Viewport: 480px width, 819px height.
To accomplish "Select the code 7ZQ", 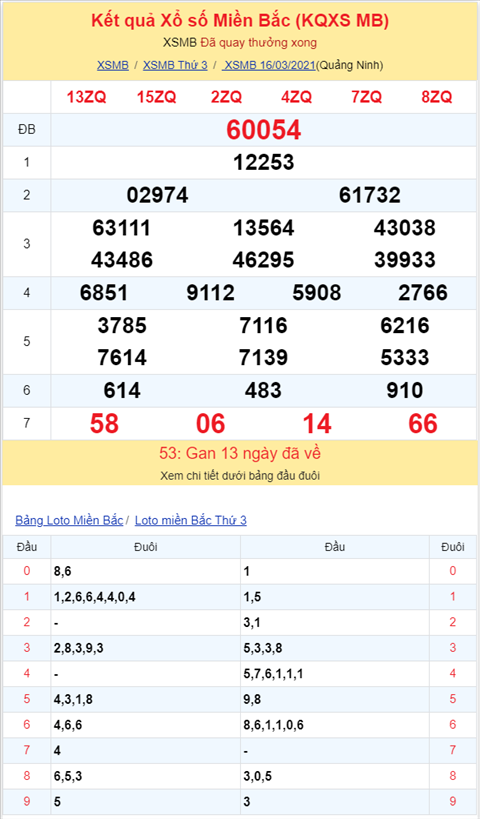I will [367, 97].
